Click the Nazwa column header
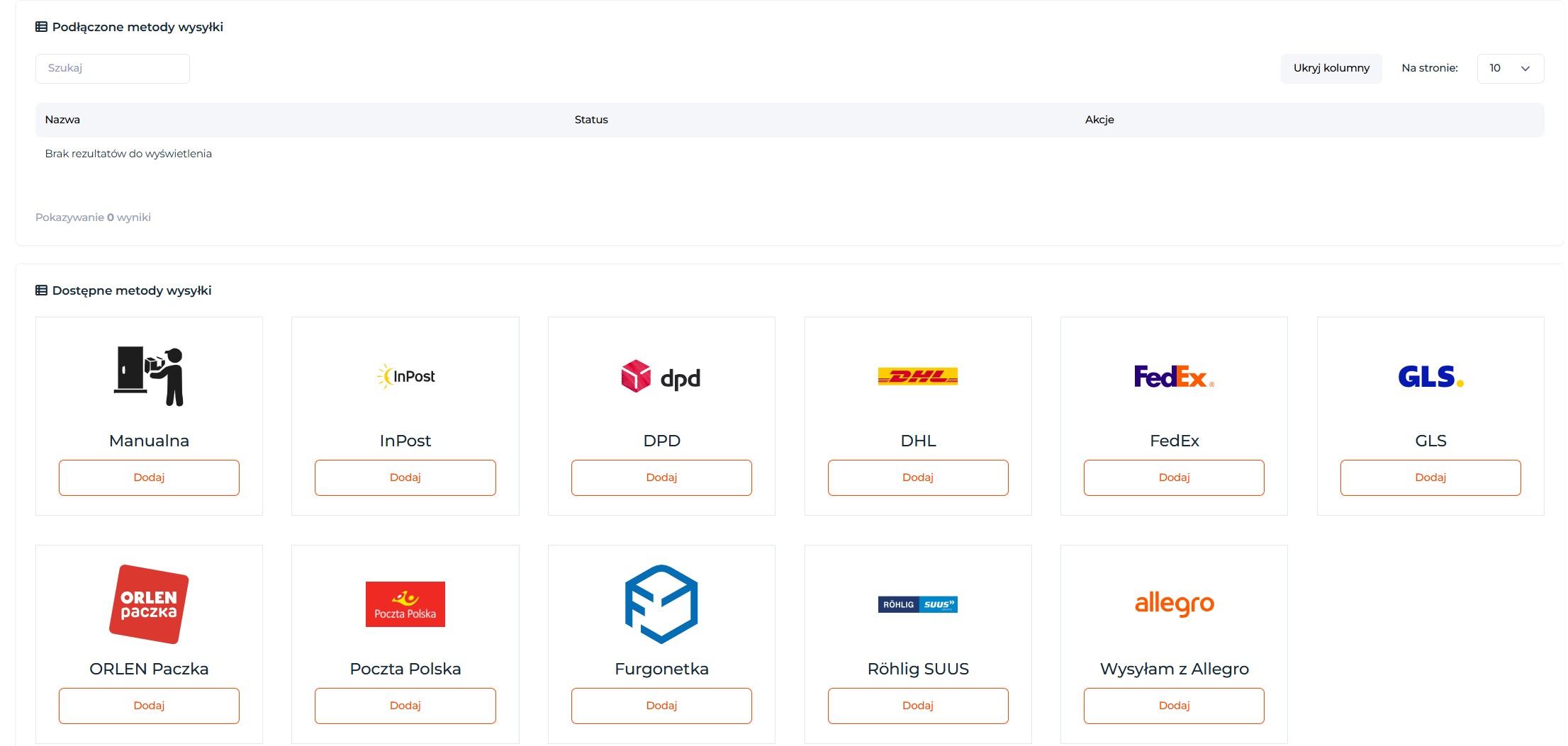 point(62,120)
